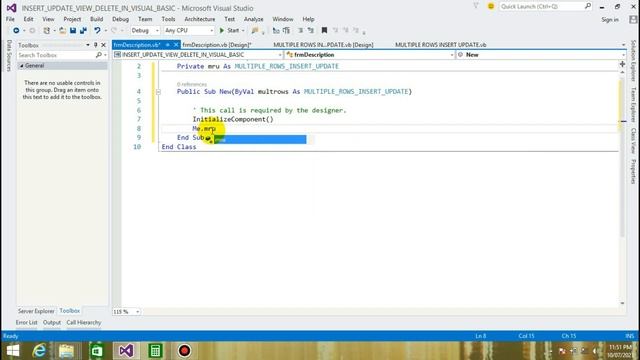
Task: Click the Open File folder icon
Action: (62, 31)
